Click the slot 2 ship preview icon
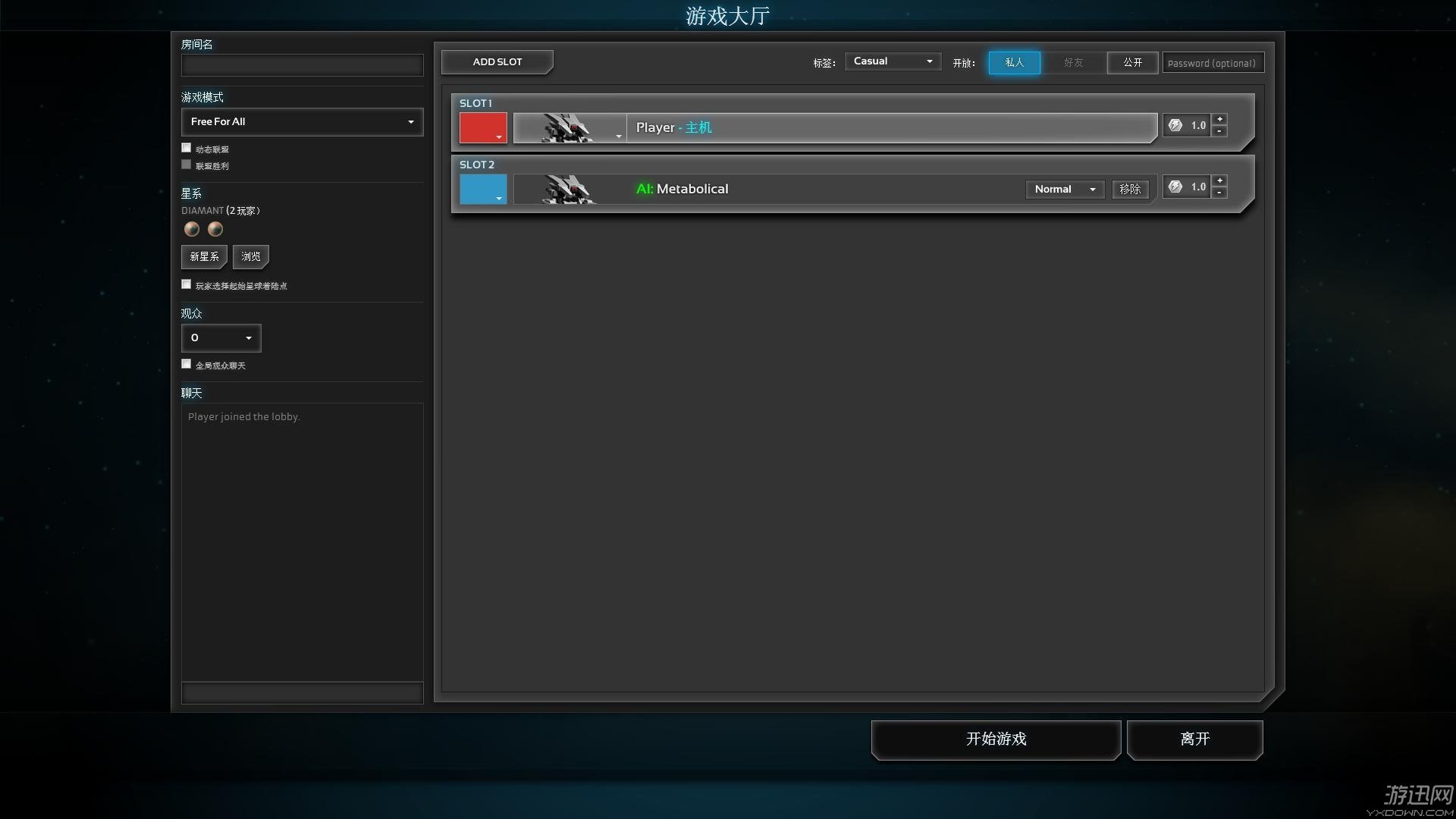The width and height of the screenshot is (1456, 819). [569, 188]
